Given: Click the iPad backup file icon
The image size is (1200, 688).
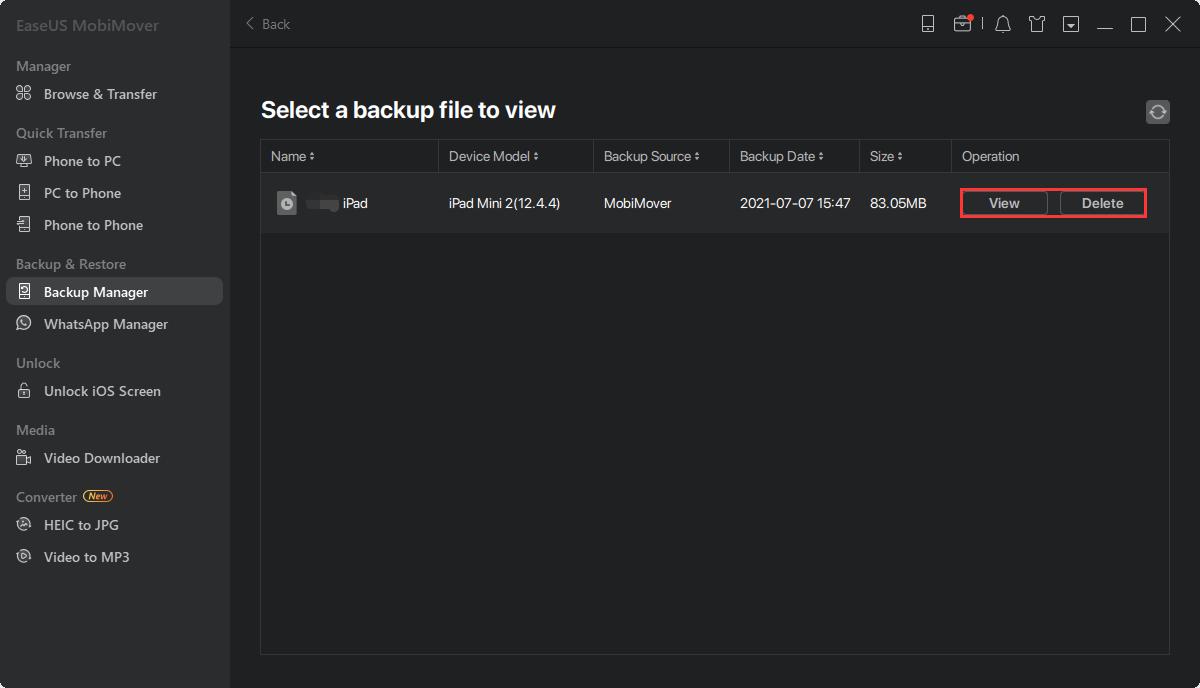Looking at the screenshot, I should (287, 203).
